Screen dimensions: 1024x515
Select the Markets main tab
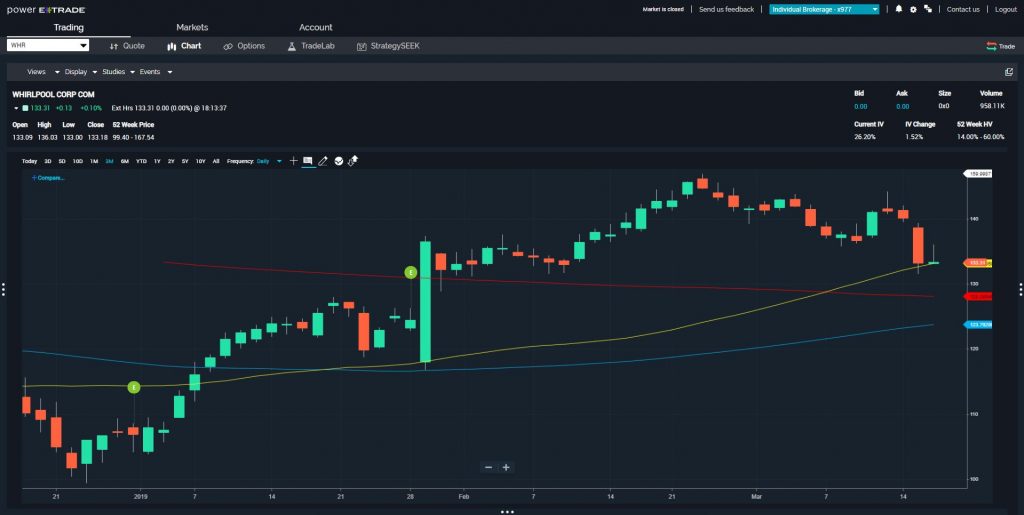192,27
